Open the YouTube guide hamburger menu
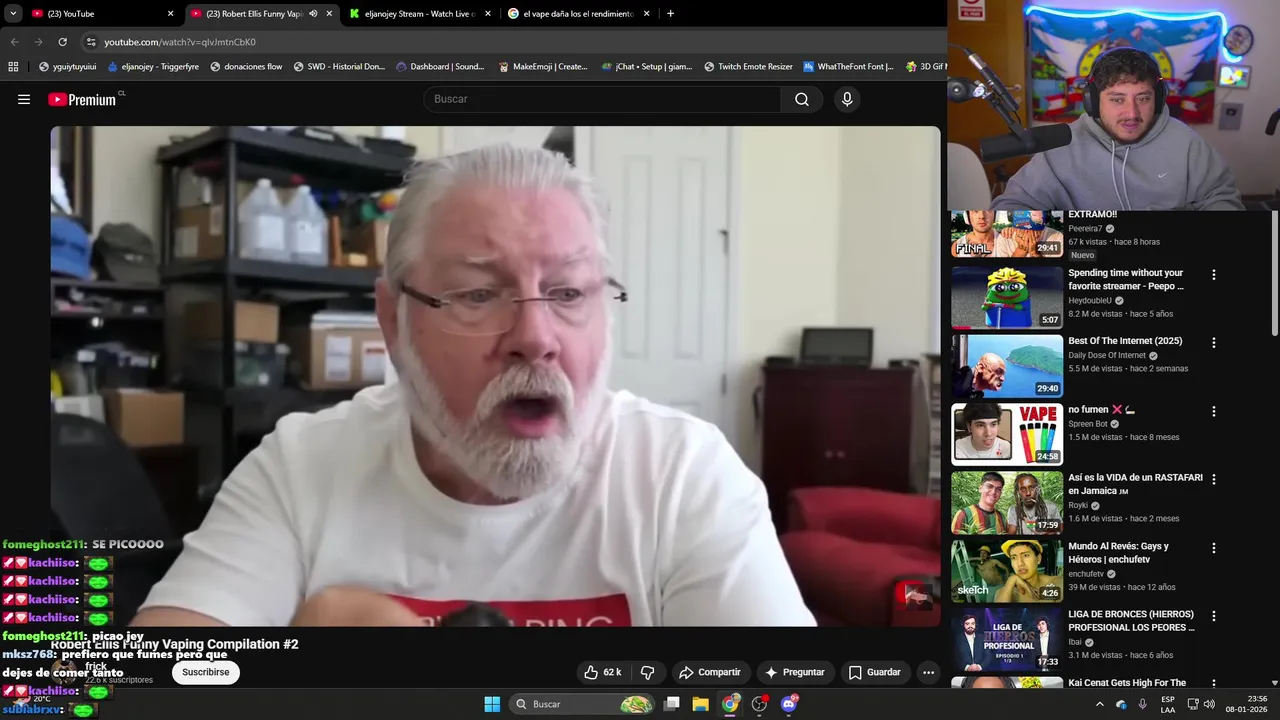 (x=24, y=99)
